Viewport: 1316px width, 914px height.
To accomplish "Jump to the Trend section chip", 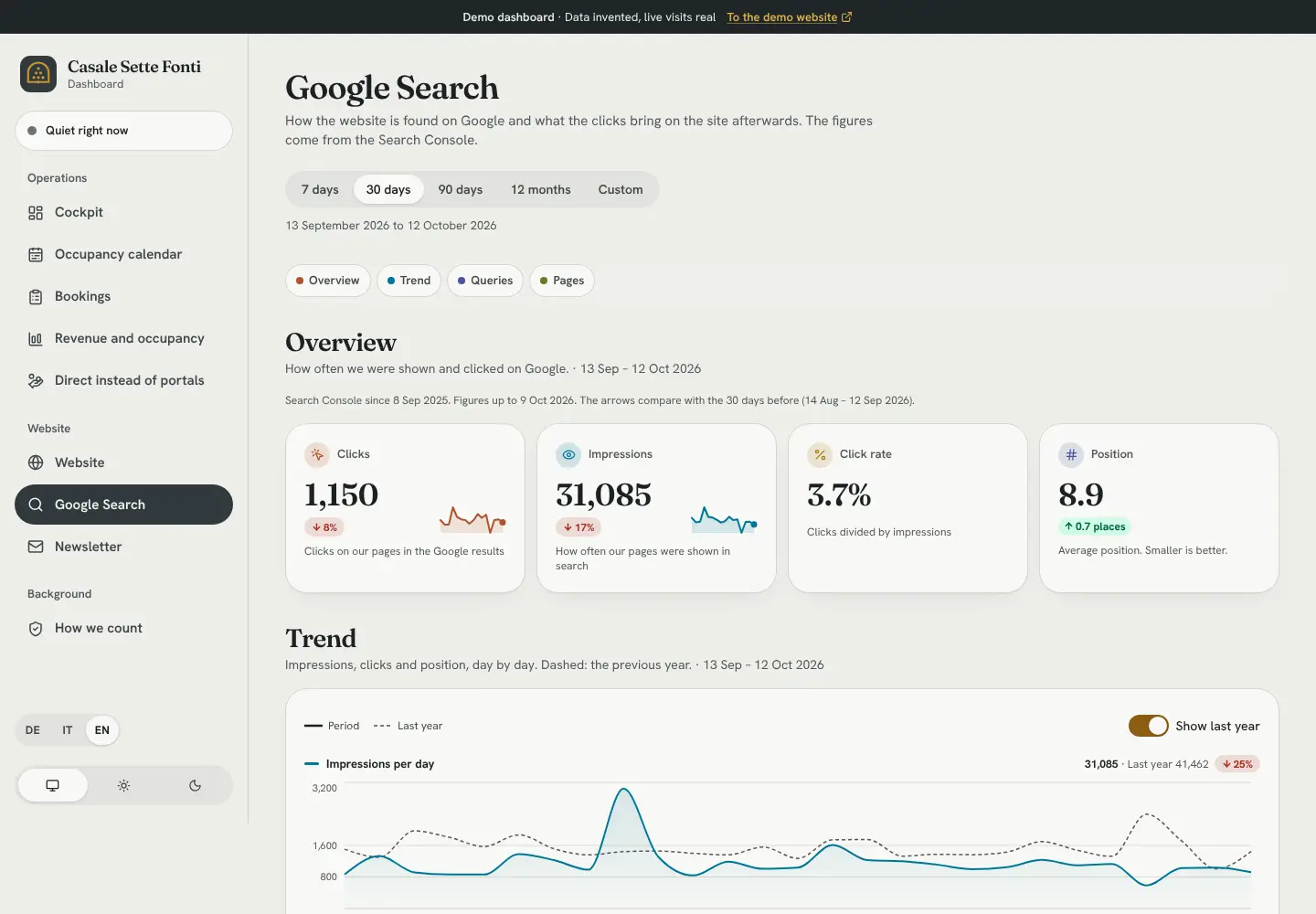I will [x=409, y=281].
